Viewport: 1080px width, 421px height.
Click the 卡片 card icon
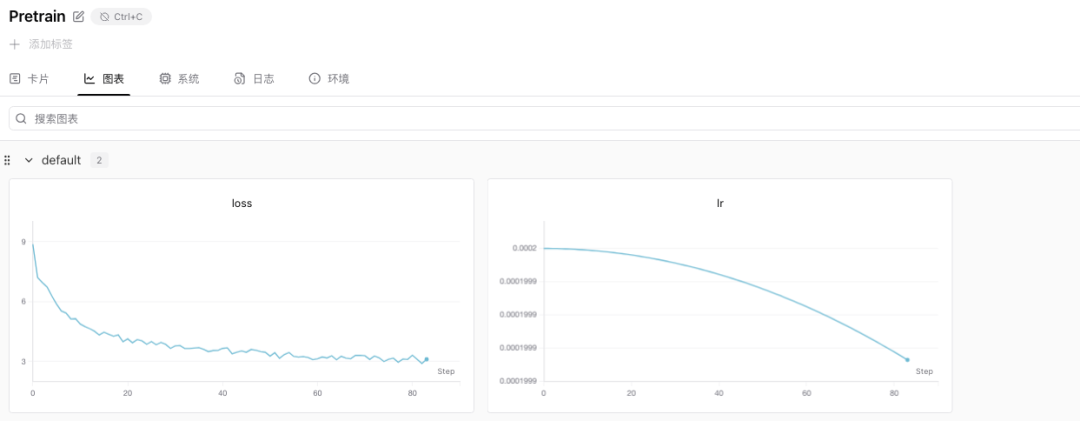[x=14, y=79]
